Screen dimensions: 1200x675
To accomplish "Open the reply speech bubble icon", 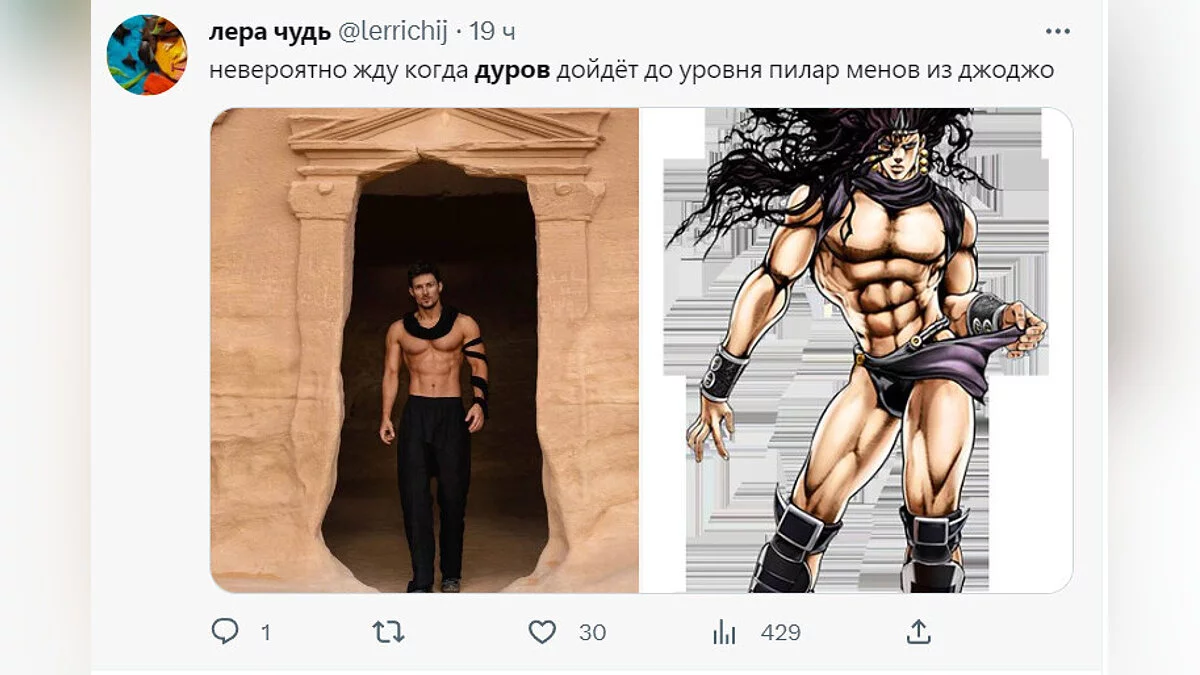I will pos(225,631).
